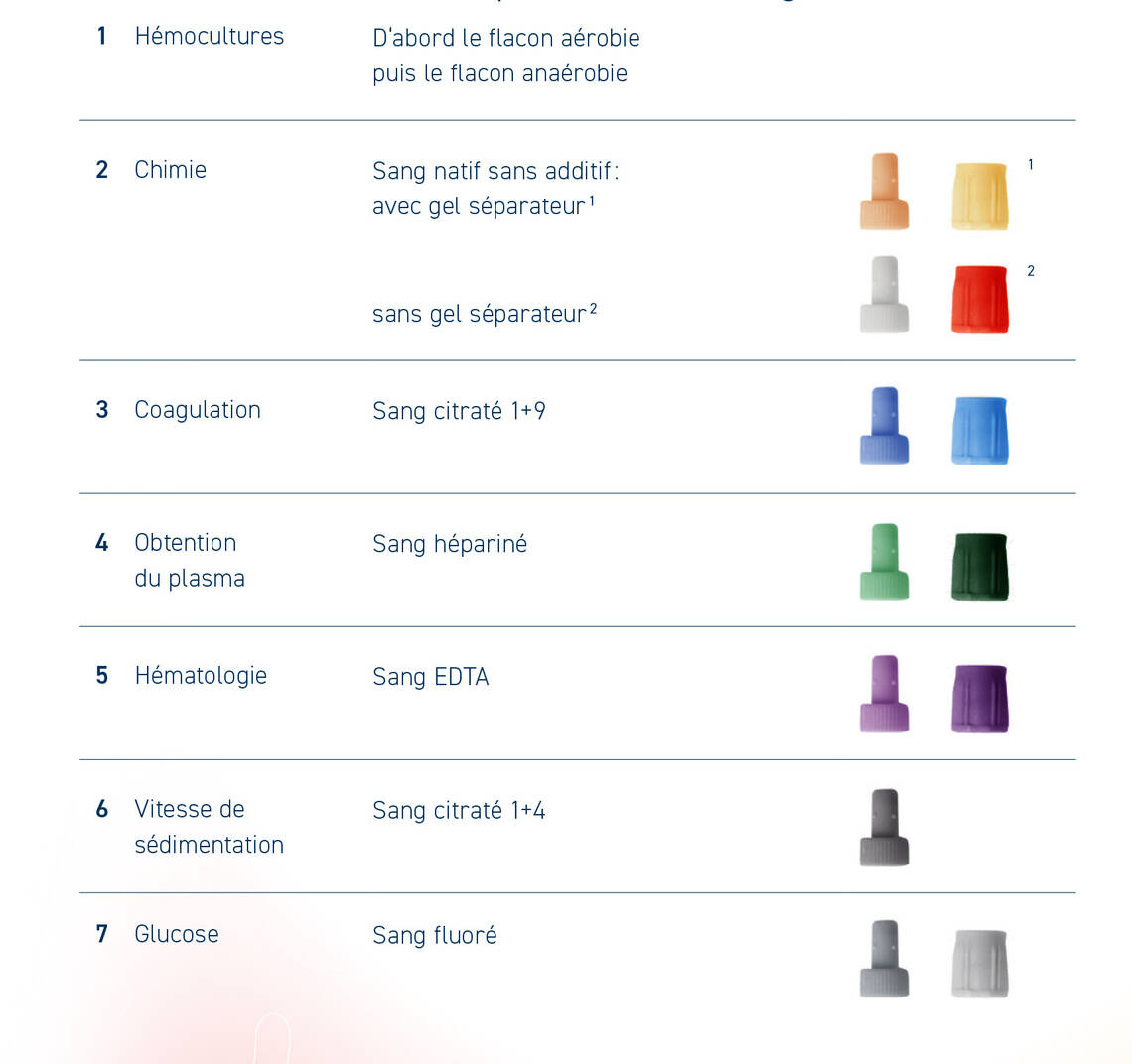Select the light purple narrow EDTA cap
Viewport: 1132px width, 1064px height.
pos(884,694)
